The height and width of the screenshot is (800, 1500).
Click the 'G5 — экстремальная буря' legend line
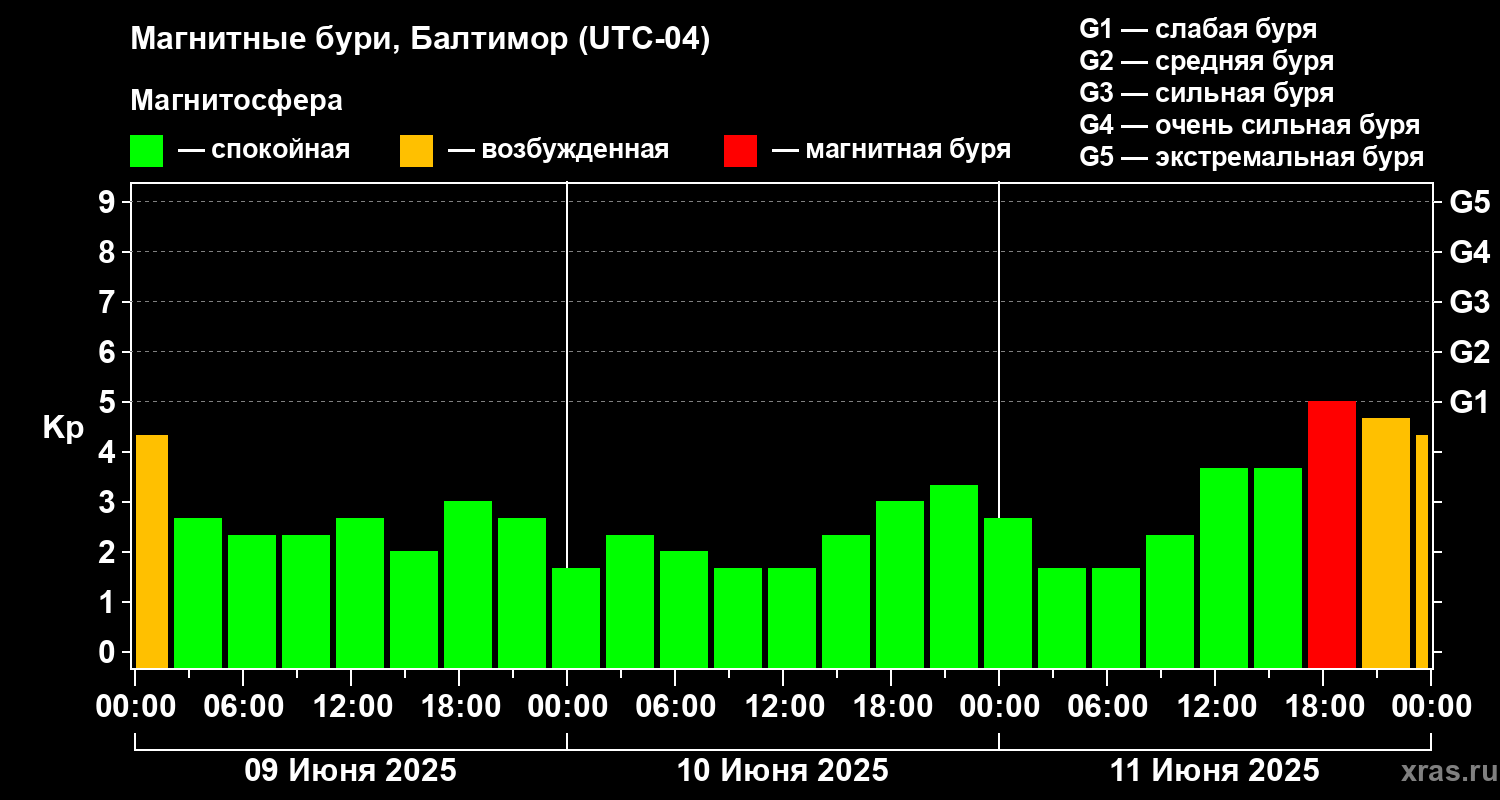[x=1252, y=157]
